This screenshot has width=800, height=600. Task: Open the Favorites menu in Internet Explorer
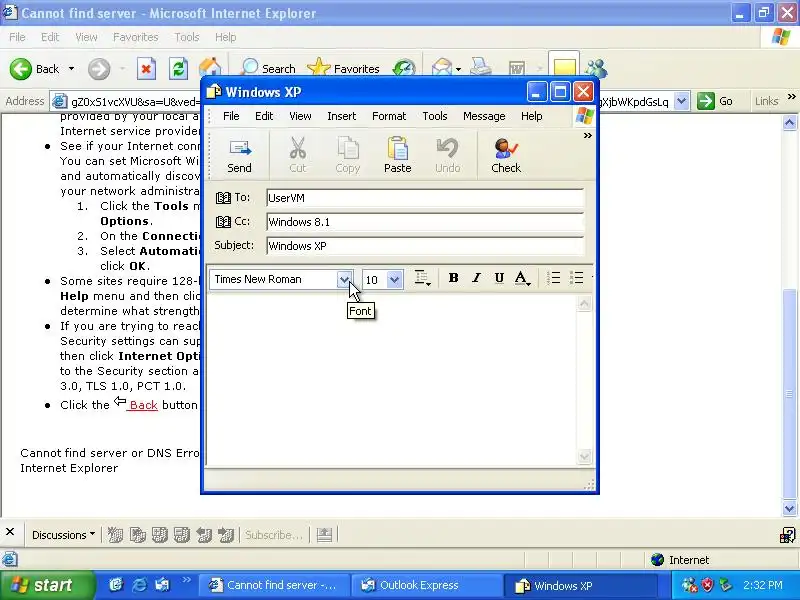click(135, 37)
